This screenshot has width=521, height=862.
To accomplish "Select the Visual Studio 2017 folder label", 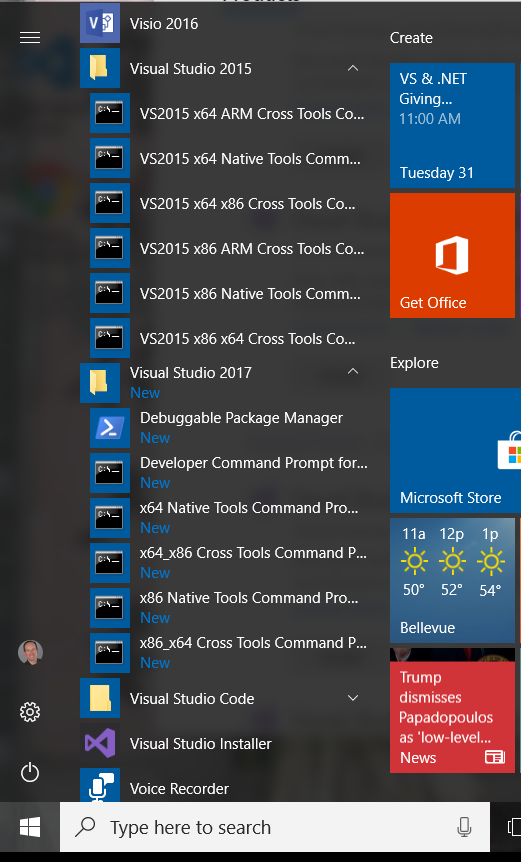I will tap(191, 372).
